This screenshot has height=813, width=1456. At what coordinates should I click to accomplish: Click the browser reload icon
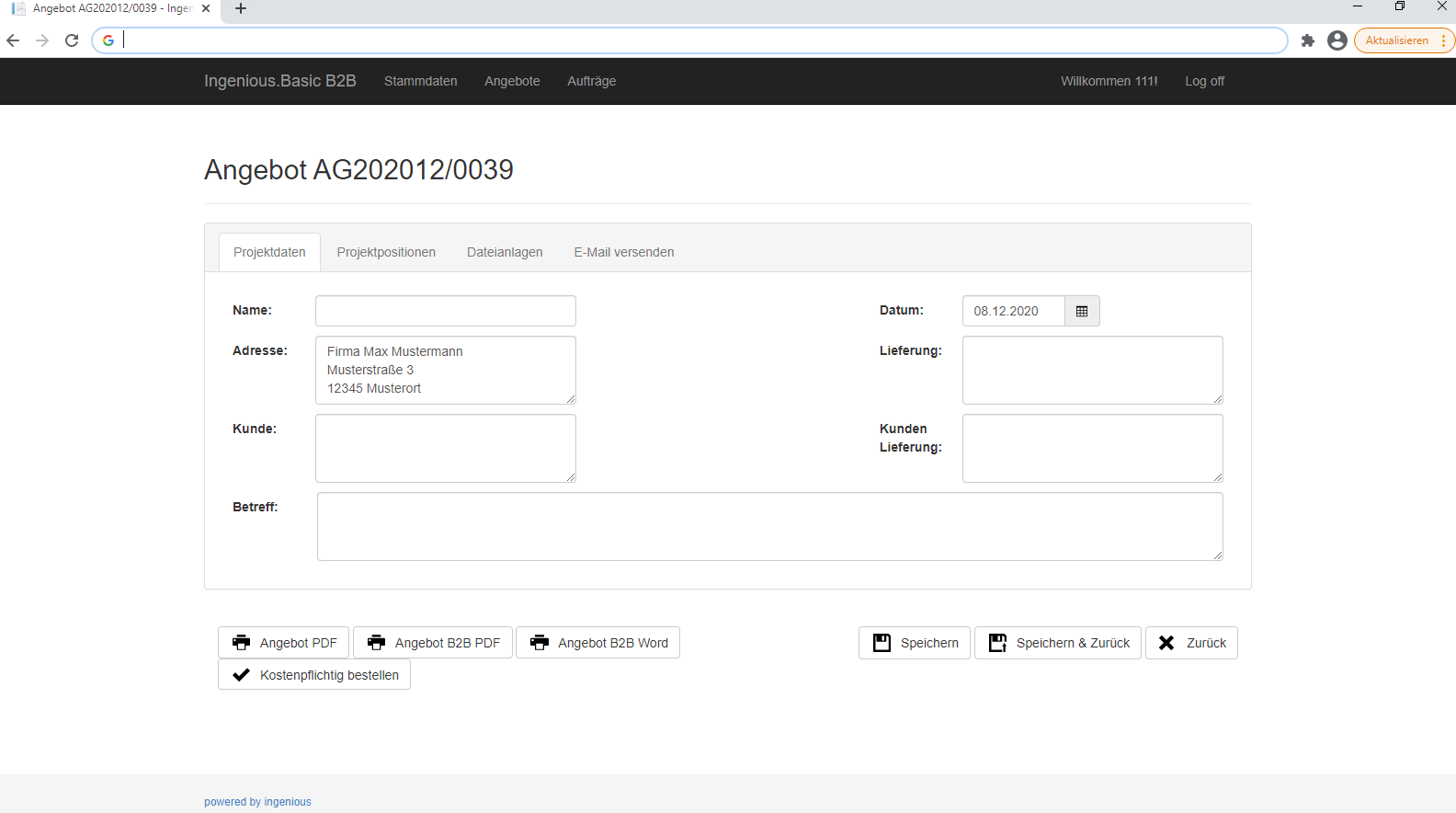click(x=72, y=40)
